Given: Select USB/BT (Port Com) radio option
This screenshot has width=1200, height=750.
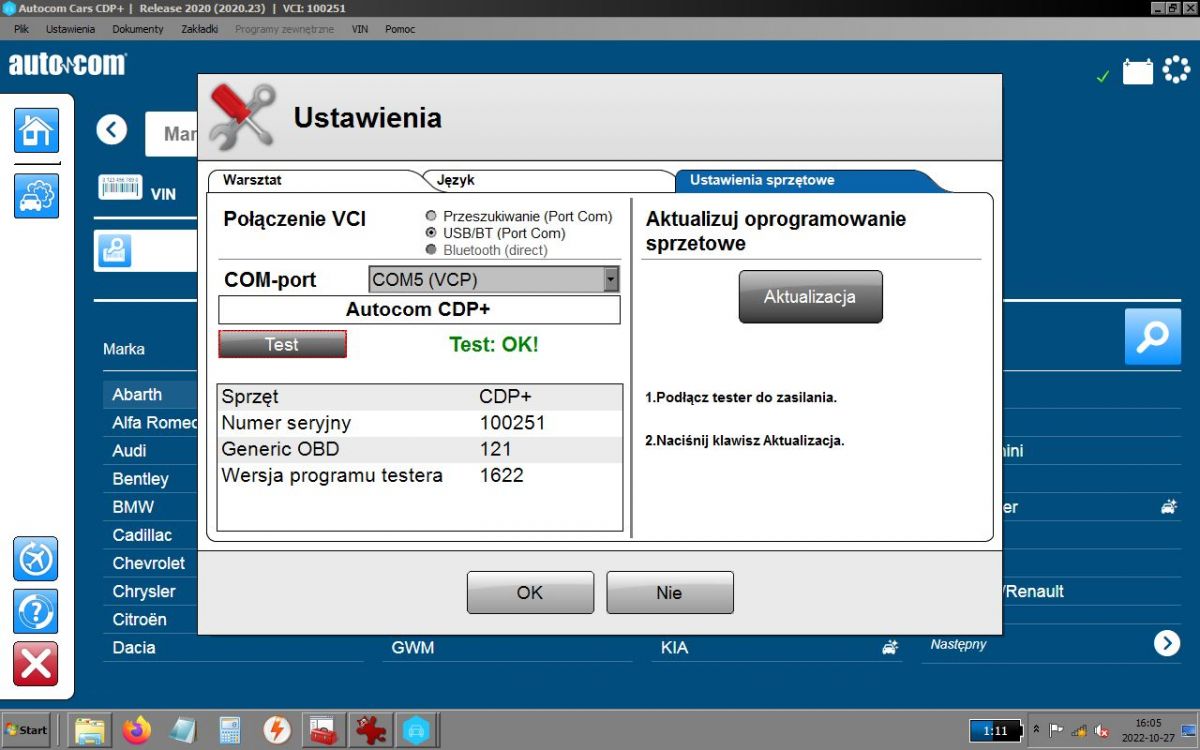Looking at the screenshot, I should pyautogui.click(x=431, y=233).
